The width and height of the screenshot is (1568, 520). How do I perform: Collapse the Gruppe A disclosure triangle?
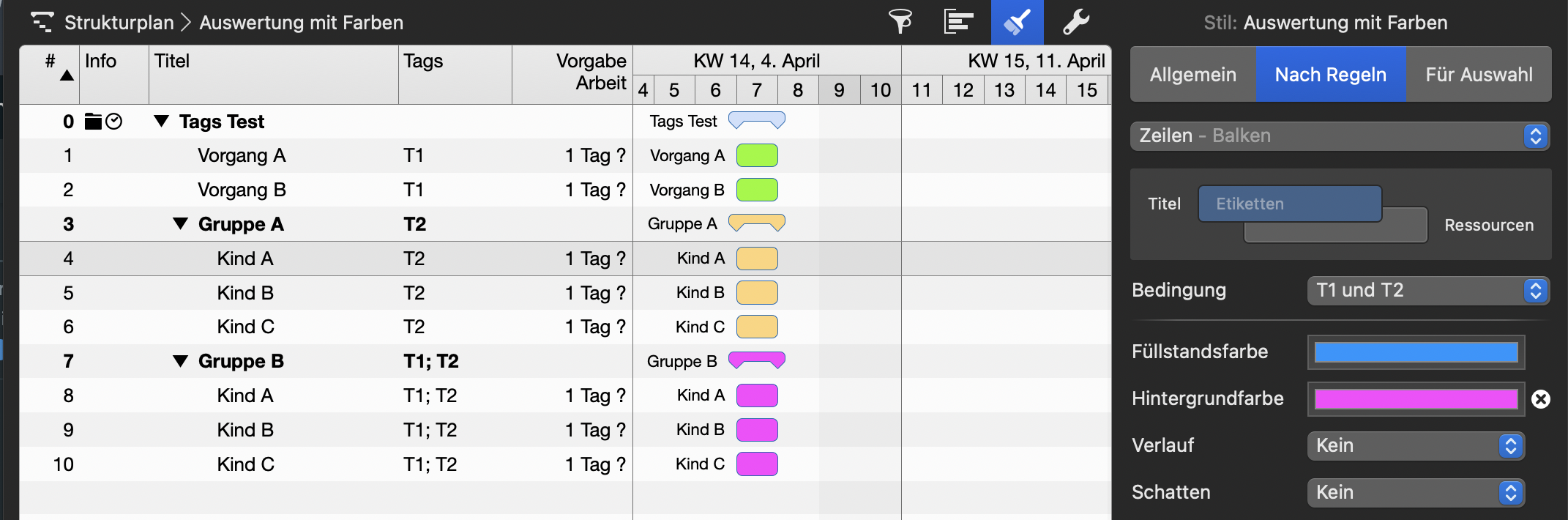(180, 224)
